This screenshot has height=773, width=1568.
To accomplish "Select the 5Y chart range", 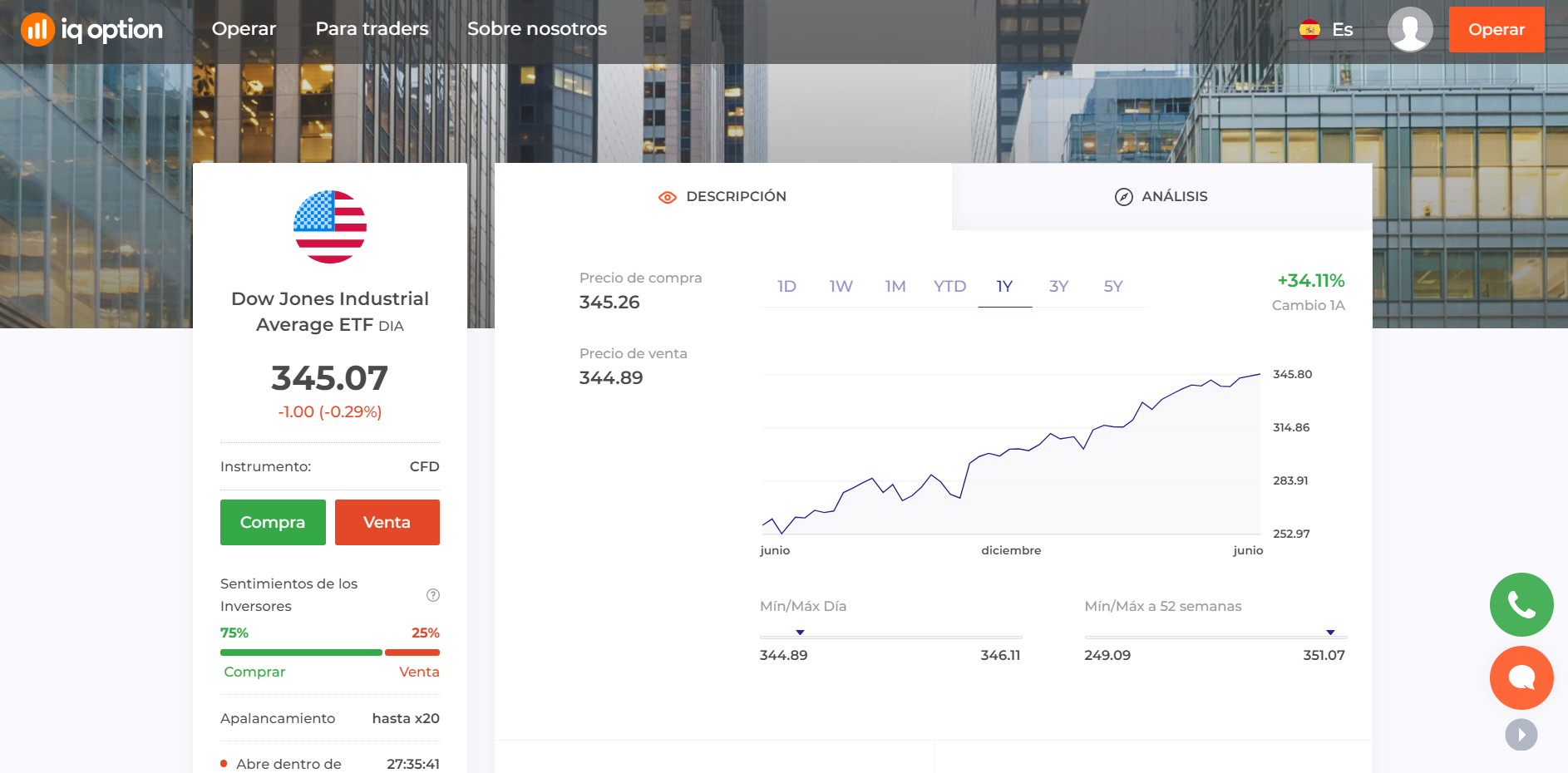I will [x=1113, y=287].
